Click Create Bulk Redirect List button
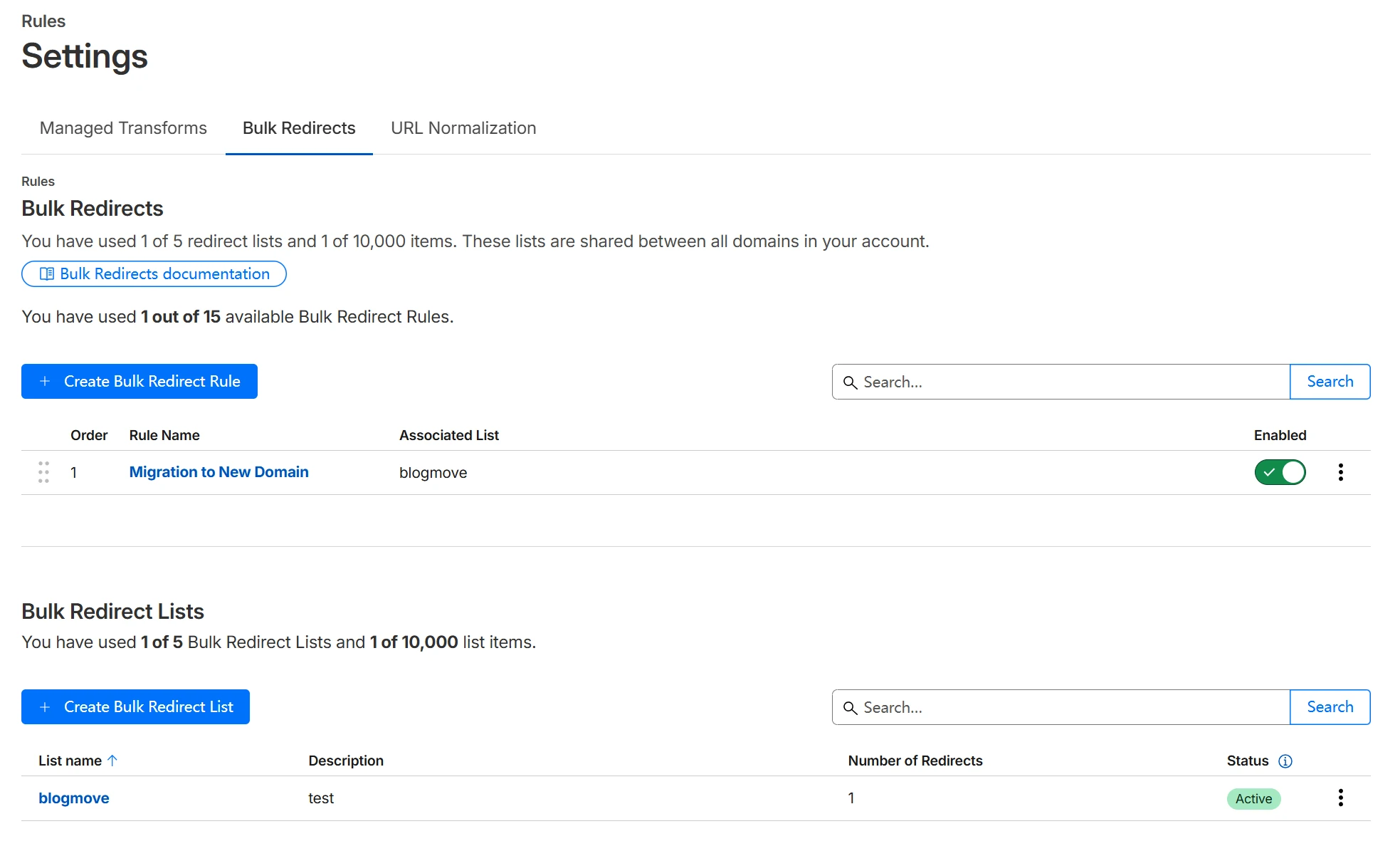The height and width of the screenshot is (851, 1400). [135, 707]
